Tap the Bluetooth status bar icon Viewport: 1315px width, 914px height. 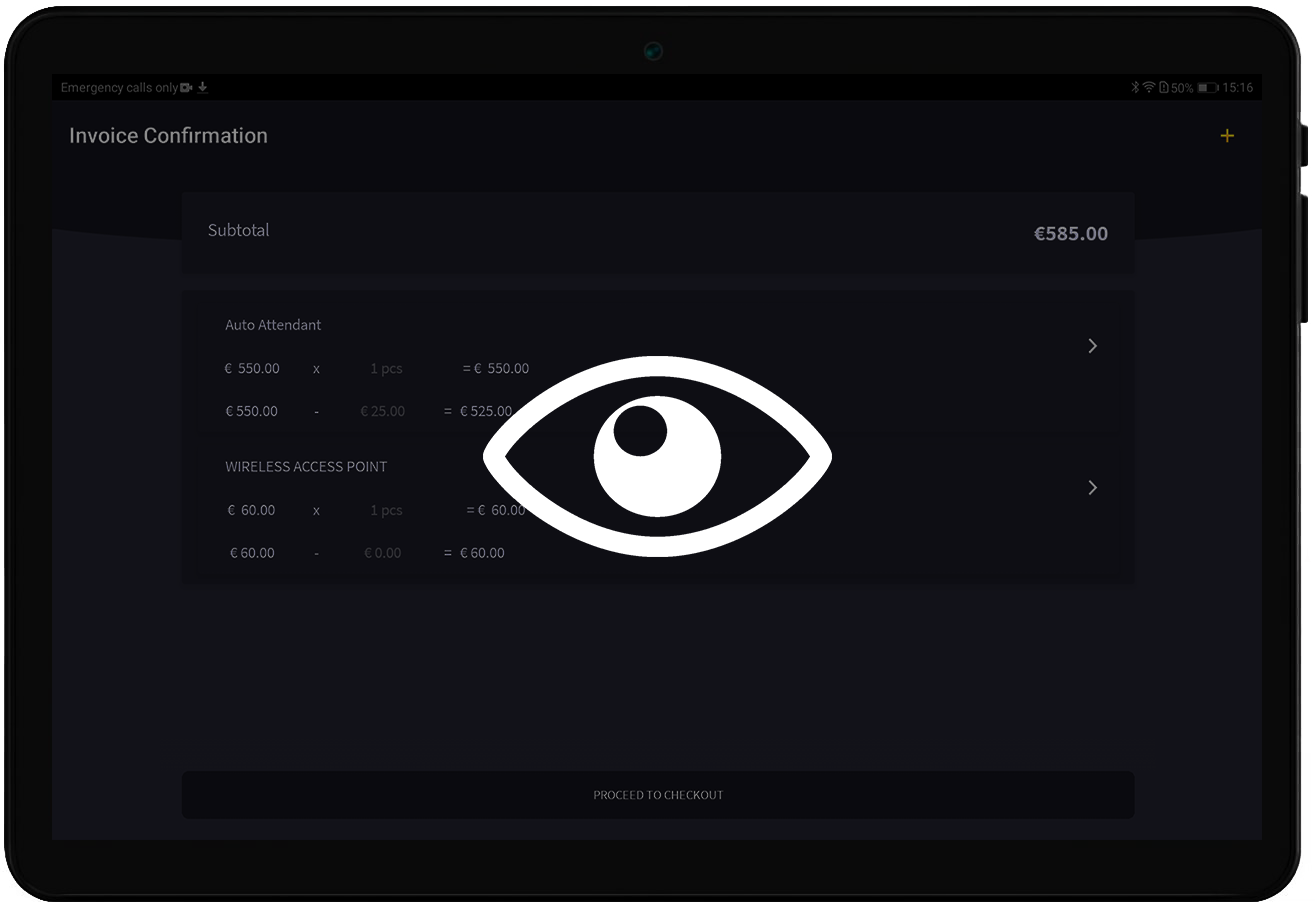coord(1135,88)
